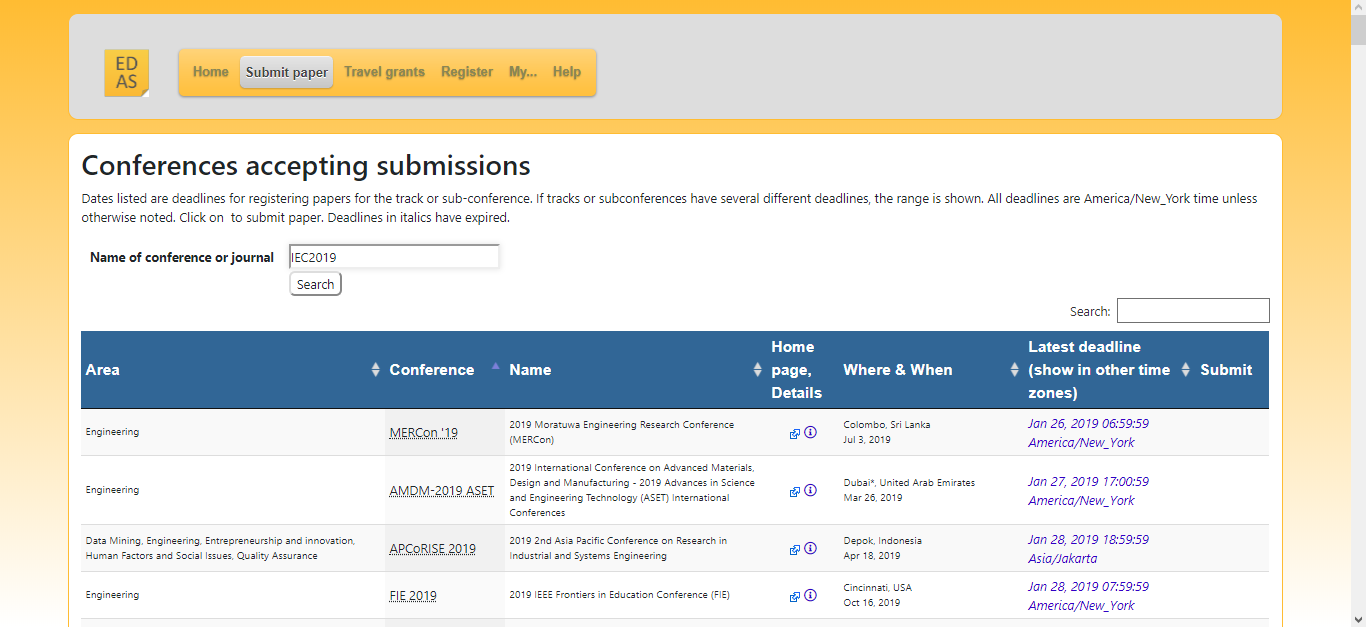Show FIE 2019 details info icon
Viewport: 1366px width, 627px height.
[x=810, y=595]
